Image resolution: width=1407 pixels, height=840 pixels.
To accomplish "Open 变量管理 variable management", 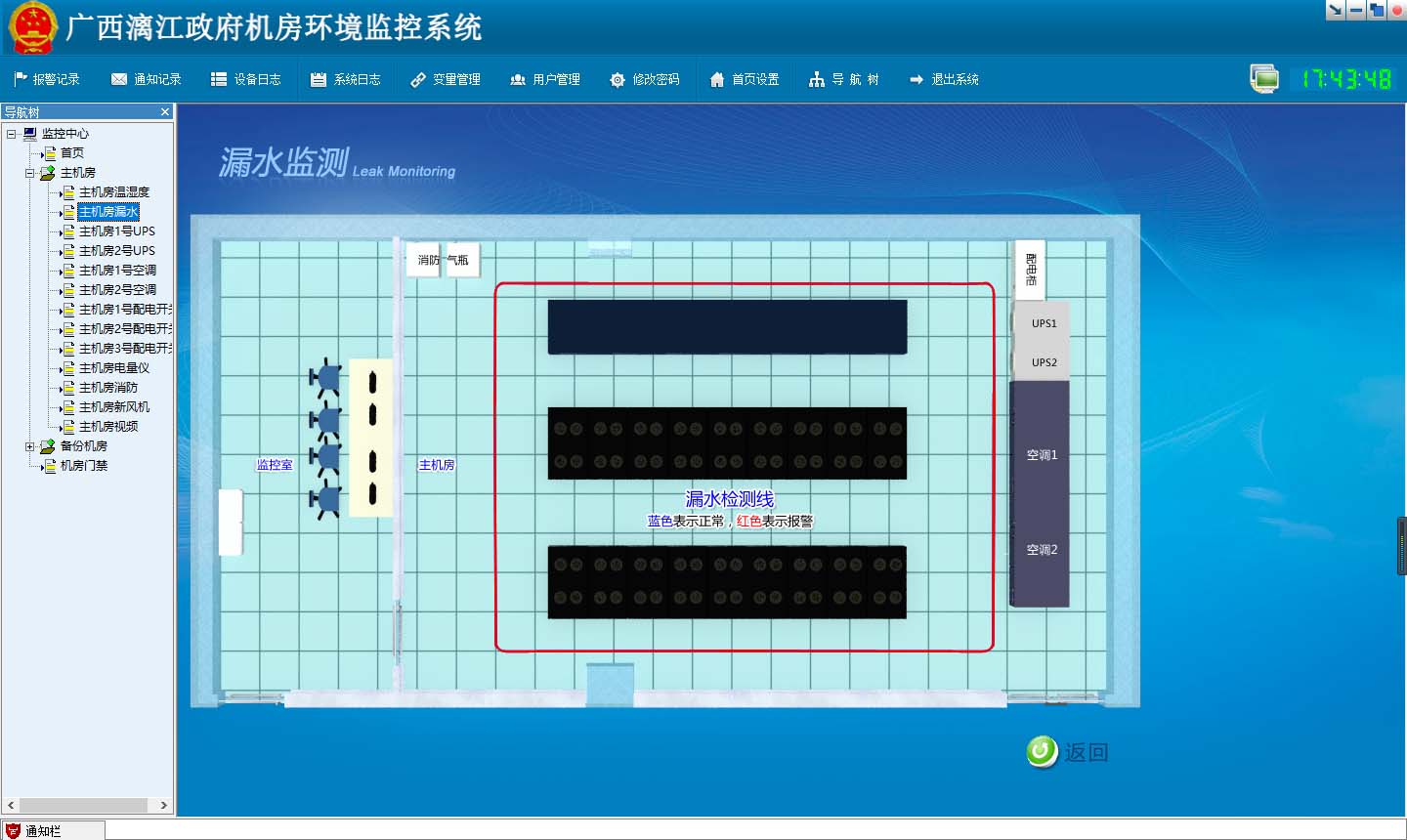I will 446,79.
